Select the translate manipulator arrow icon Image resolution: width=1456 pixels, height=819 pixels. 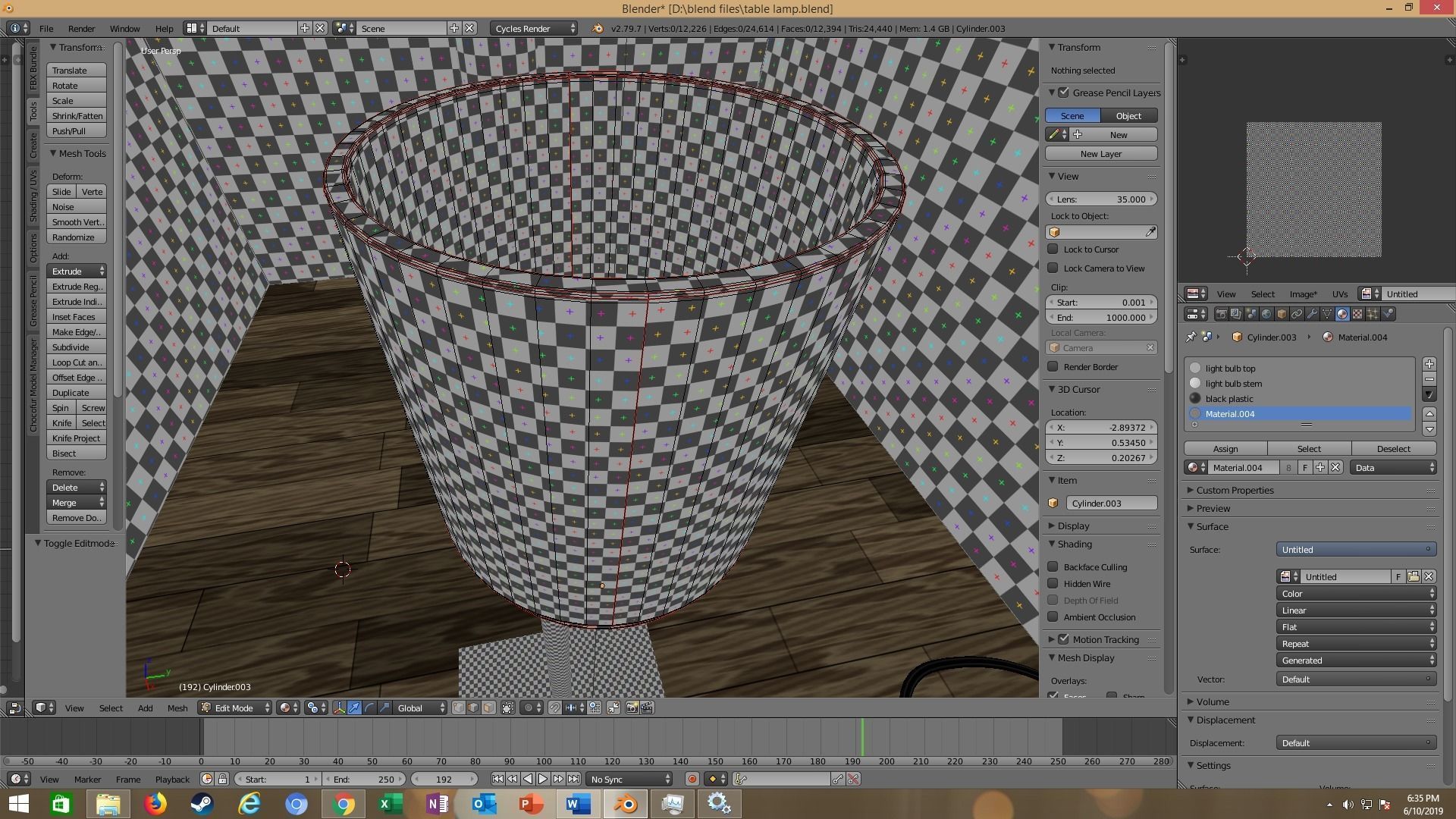(354, 708)
